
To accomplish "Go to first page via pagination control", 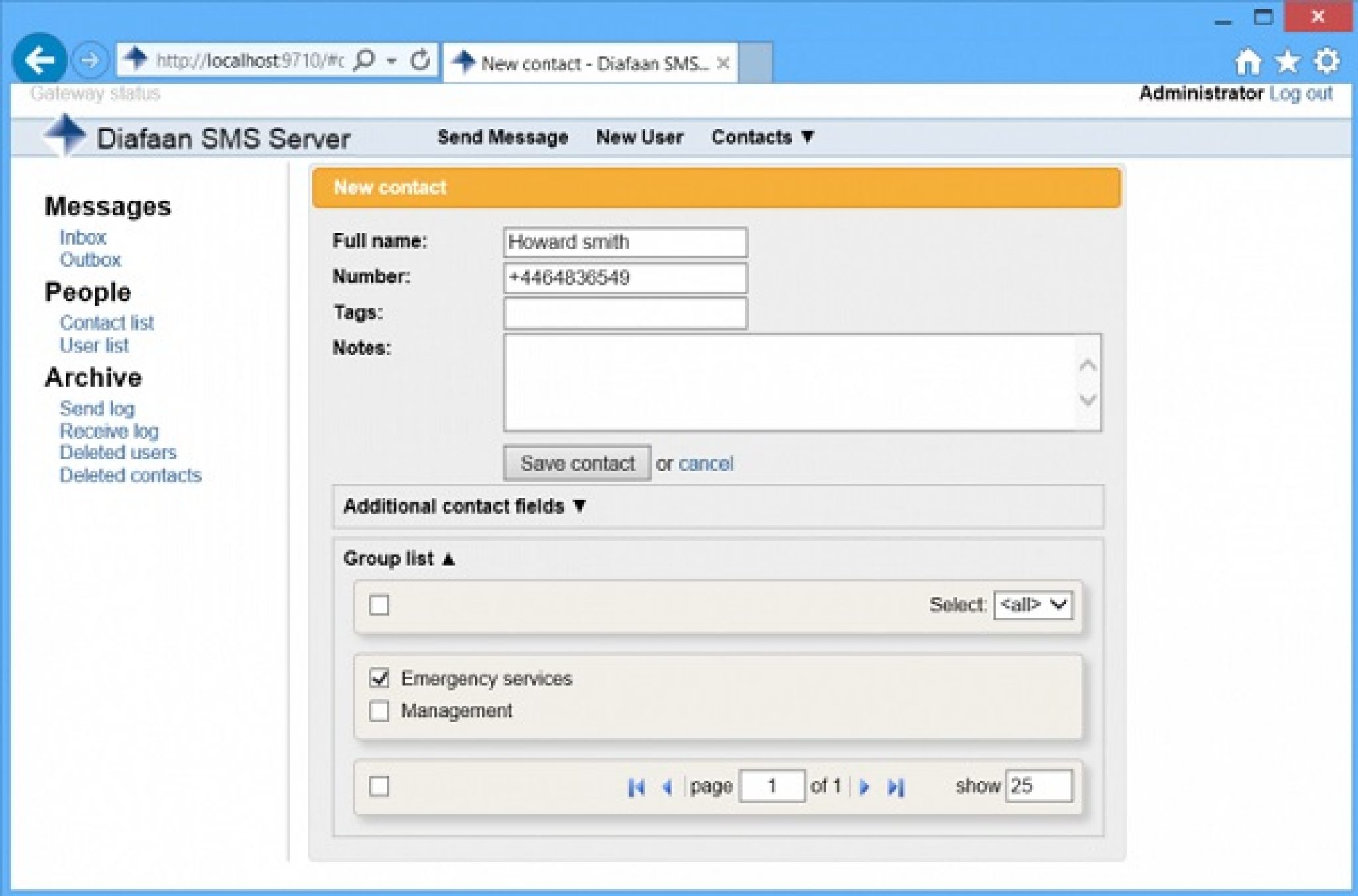I will [x=638, y=787].
